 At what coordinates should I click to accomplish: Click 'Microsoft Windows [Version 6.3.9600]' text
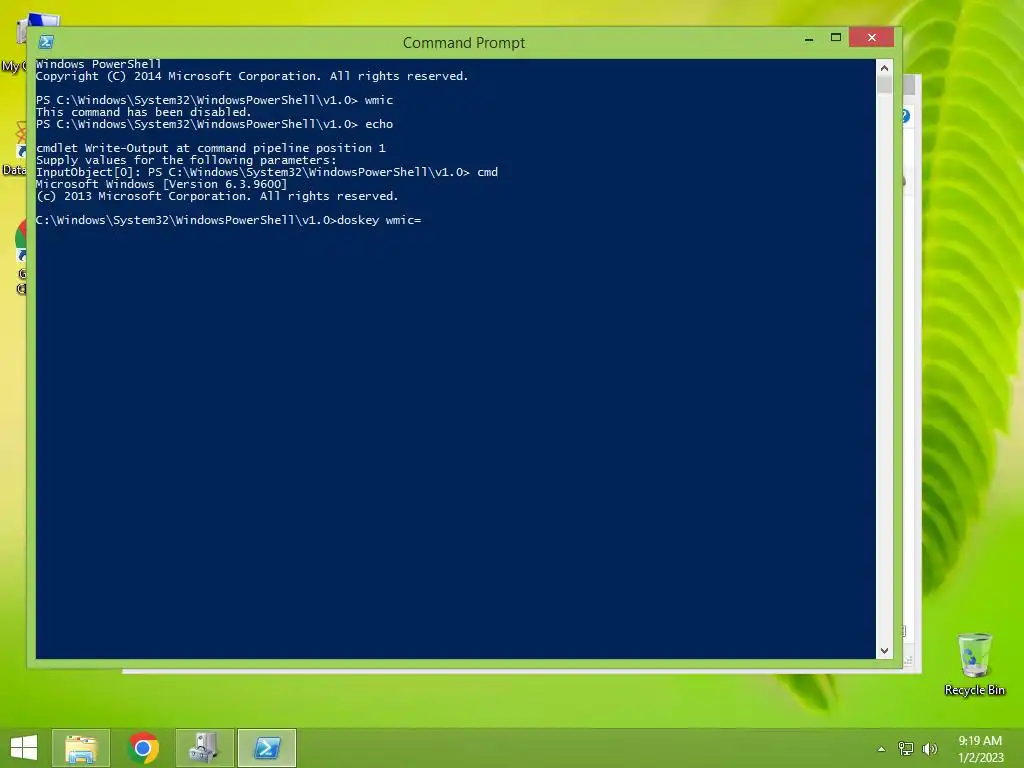161,184
